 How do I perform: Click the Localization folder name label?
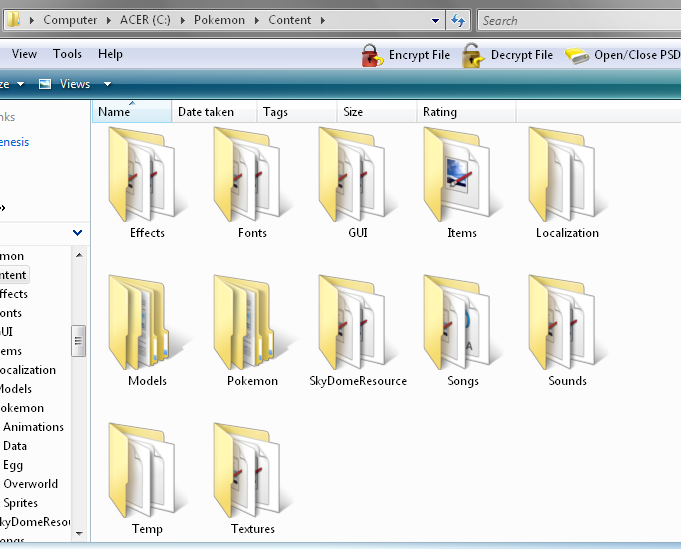click(567, 233)
